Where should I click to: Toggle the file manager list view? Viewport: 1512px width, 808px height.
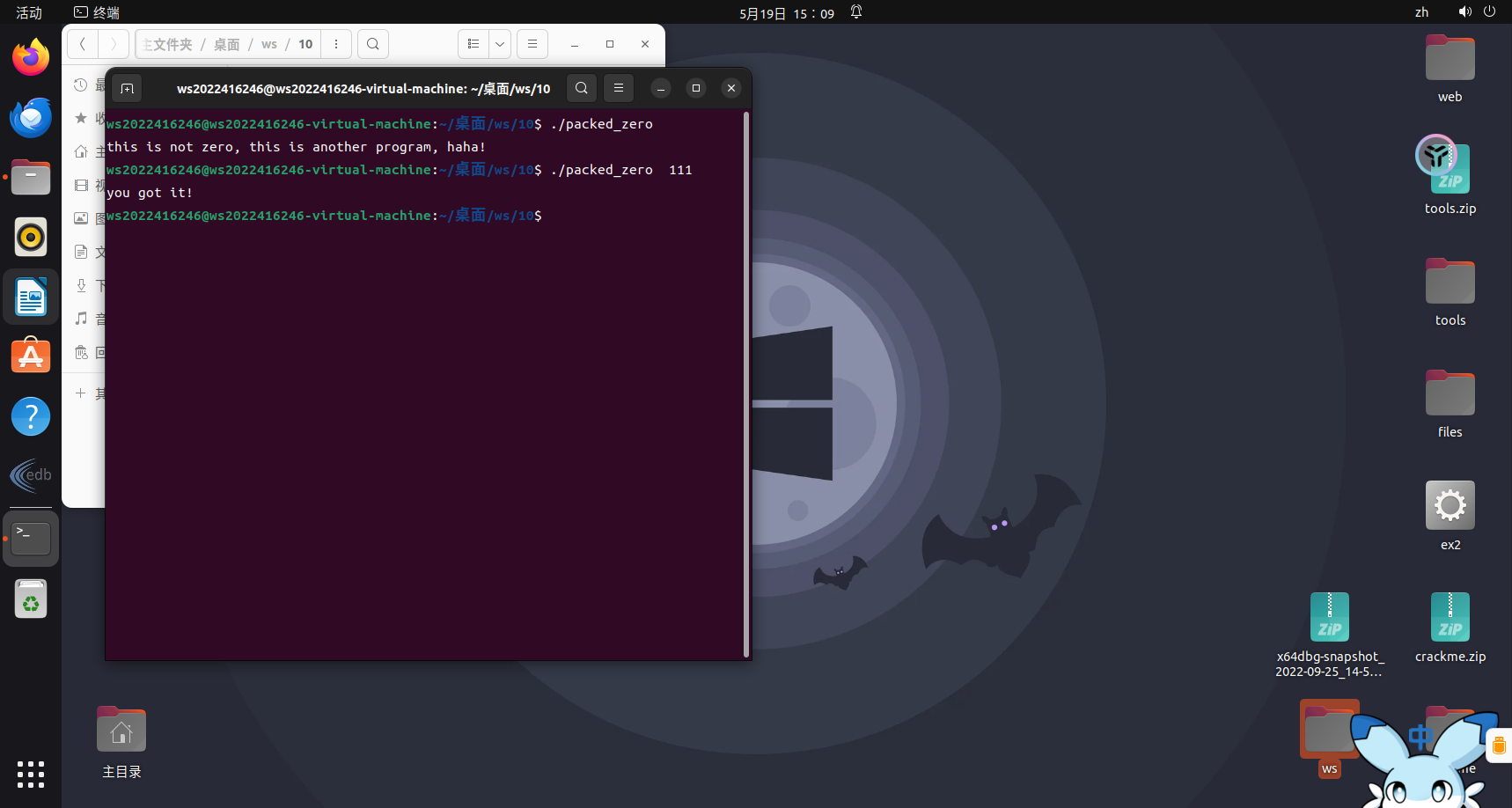pos(473,44)
